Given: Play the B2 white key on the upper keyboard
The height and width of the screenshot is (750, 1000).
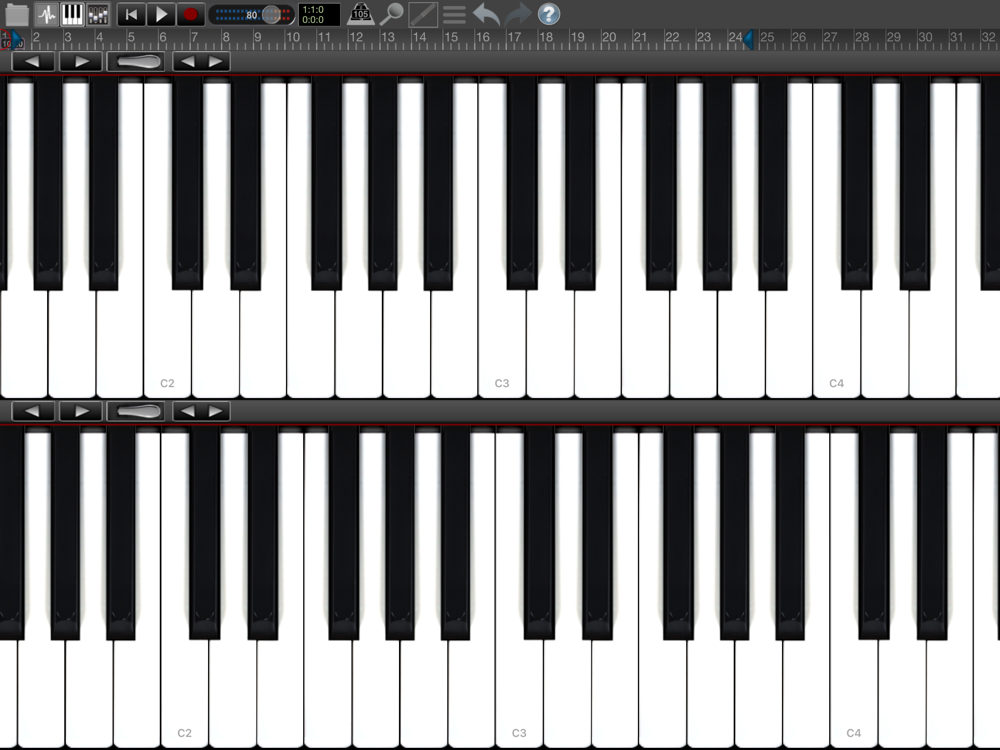Looking at the screenshot, I should pos(454,344).
